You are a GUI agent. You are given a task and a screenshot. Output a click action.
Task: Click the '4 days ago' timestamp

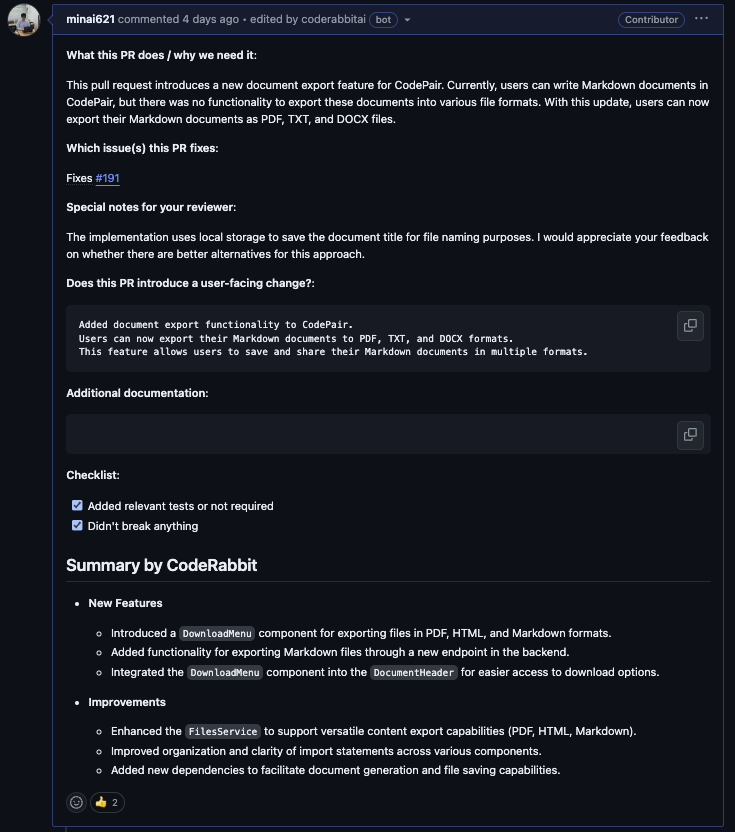click(210, 20)
